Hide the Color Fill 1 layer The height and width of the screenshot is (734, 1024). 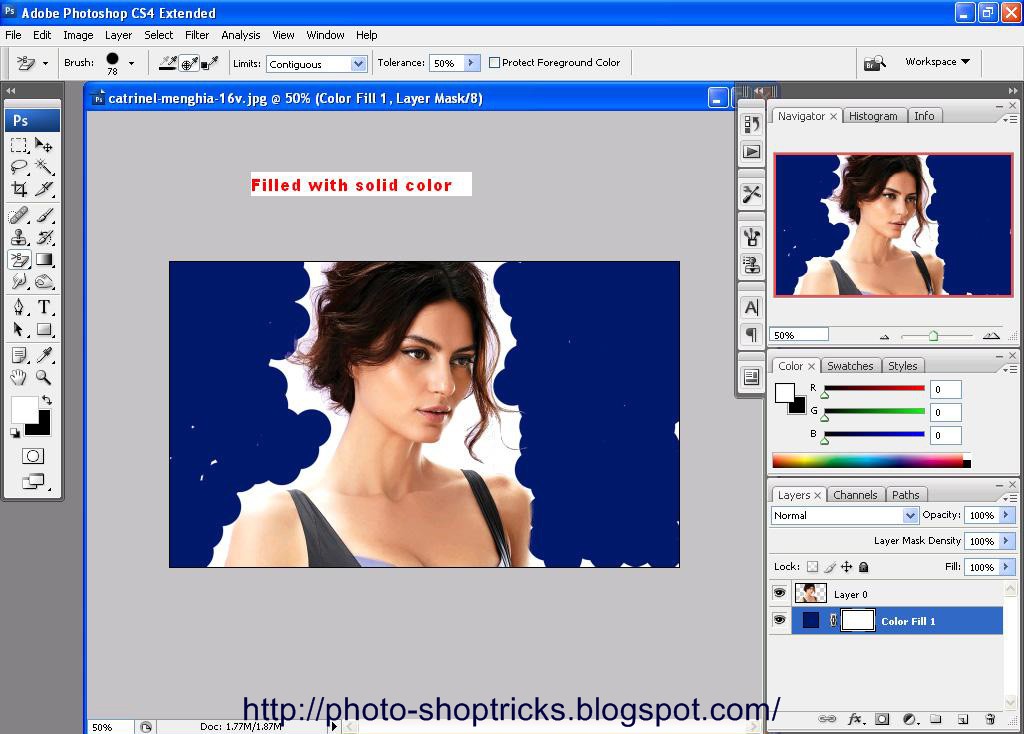(x=779, y=620)
